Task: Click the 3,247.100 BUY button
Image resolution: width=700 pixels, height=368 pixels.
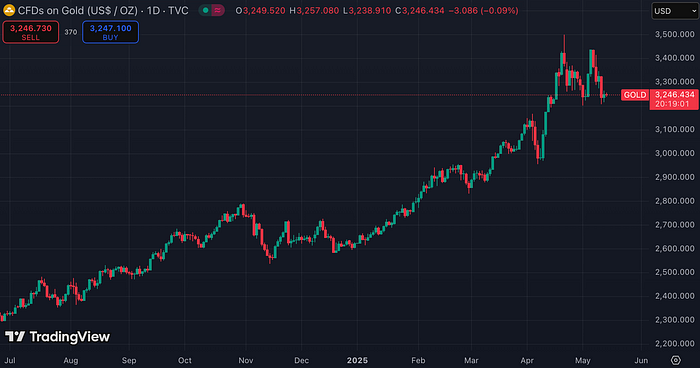Action: point(110,32)
